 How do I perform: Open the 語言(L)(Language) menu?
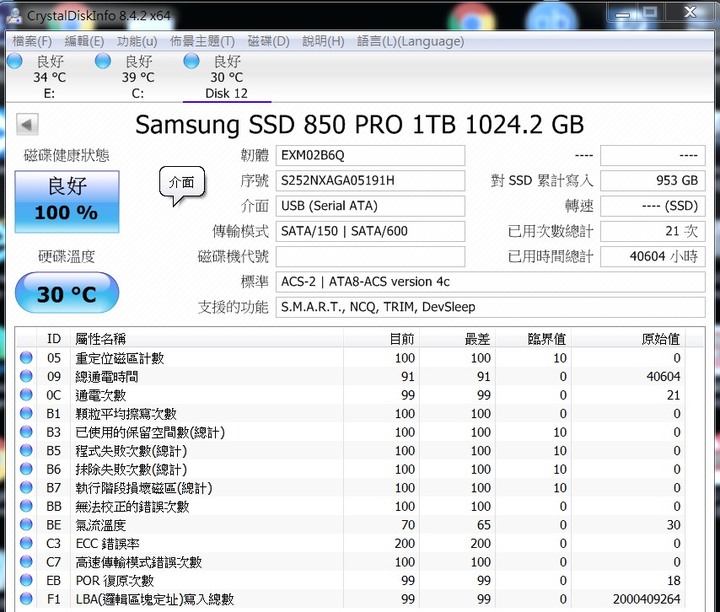click(x=411, y=41)
